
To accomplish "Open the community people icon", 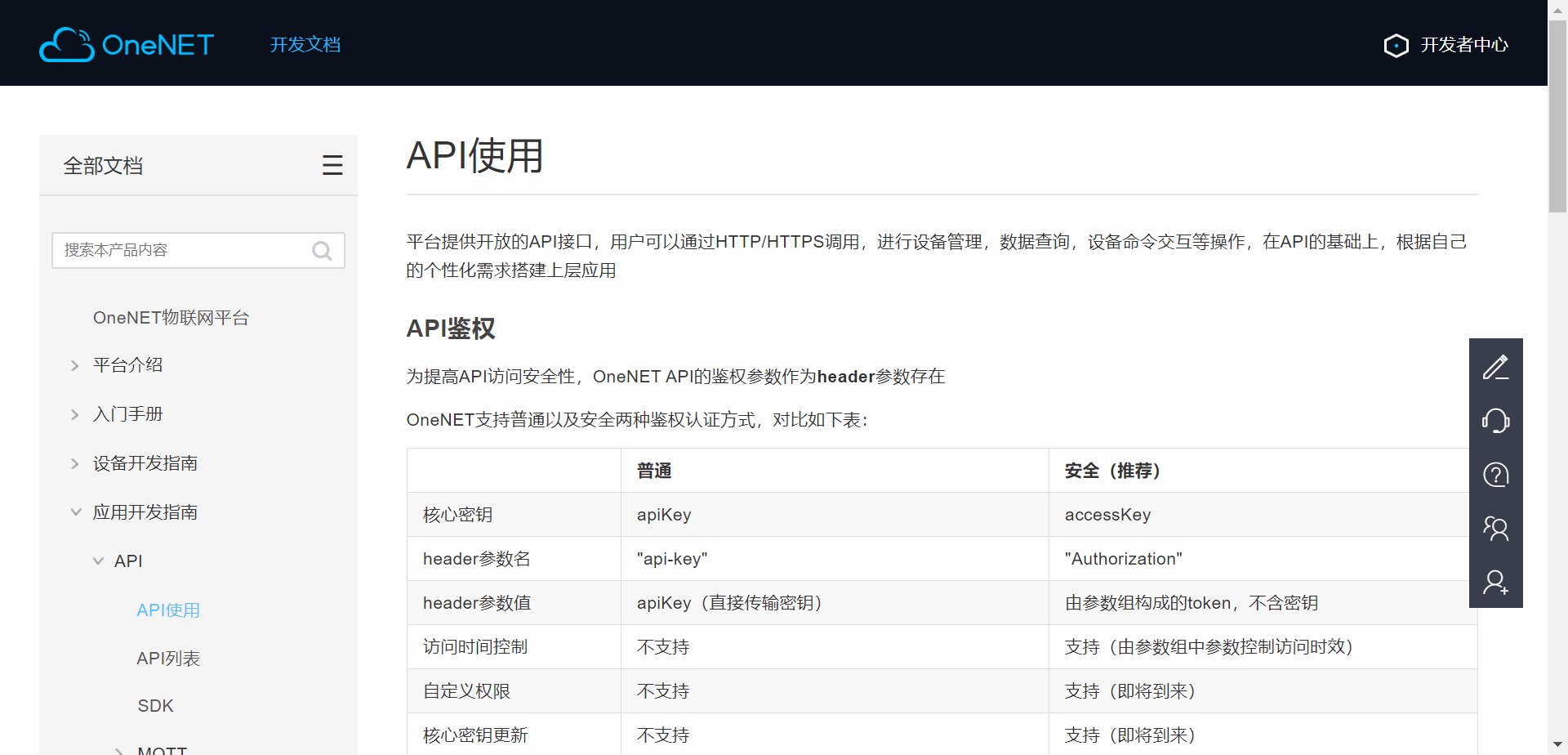I will (1497, 528).
